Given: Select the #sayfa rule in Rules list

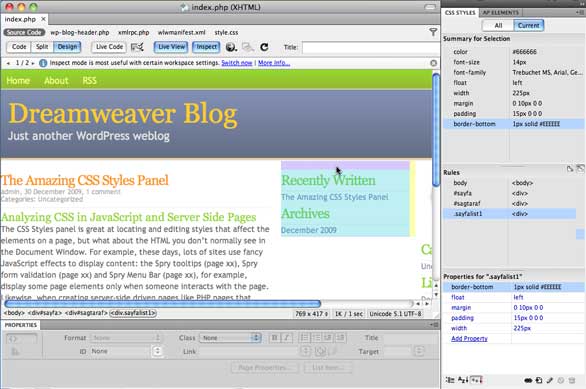Looking at the screenshot, I should point(509,193).
